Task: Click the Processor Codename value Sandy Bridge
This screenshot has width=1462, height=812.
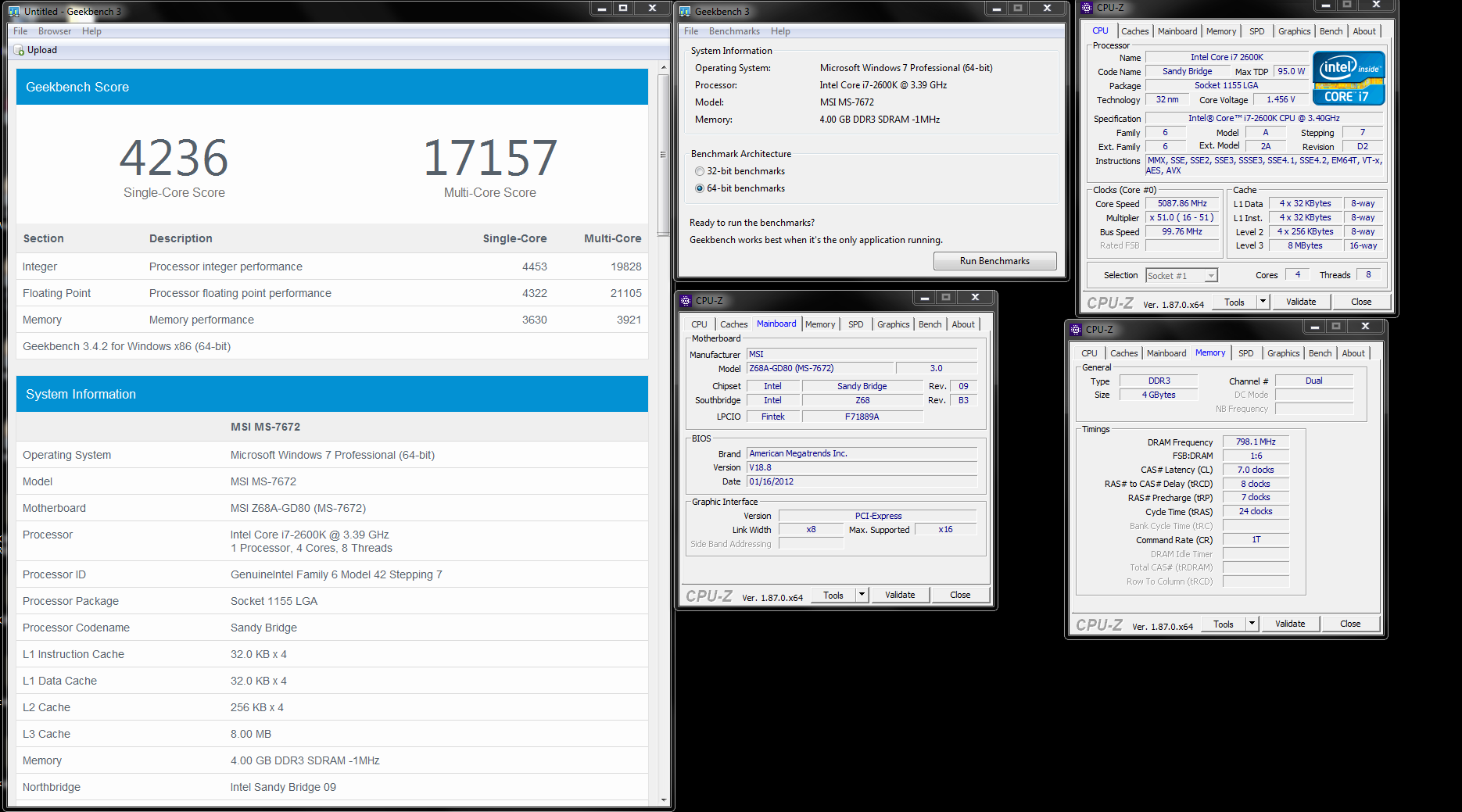Action: tap(263, 628)
